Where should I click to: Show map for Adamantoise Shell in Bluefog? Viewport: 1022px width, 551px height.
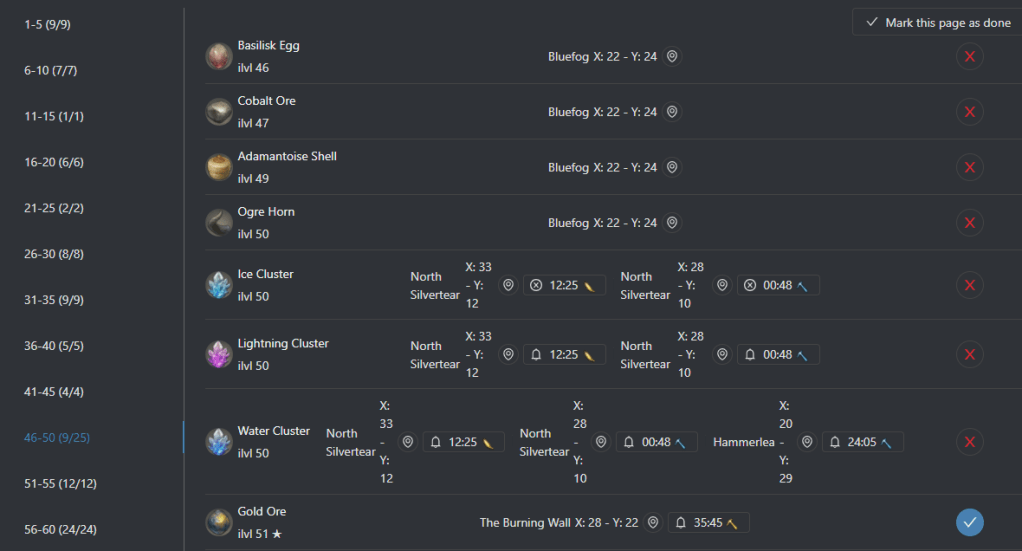click(672, 167)
